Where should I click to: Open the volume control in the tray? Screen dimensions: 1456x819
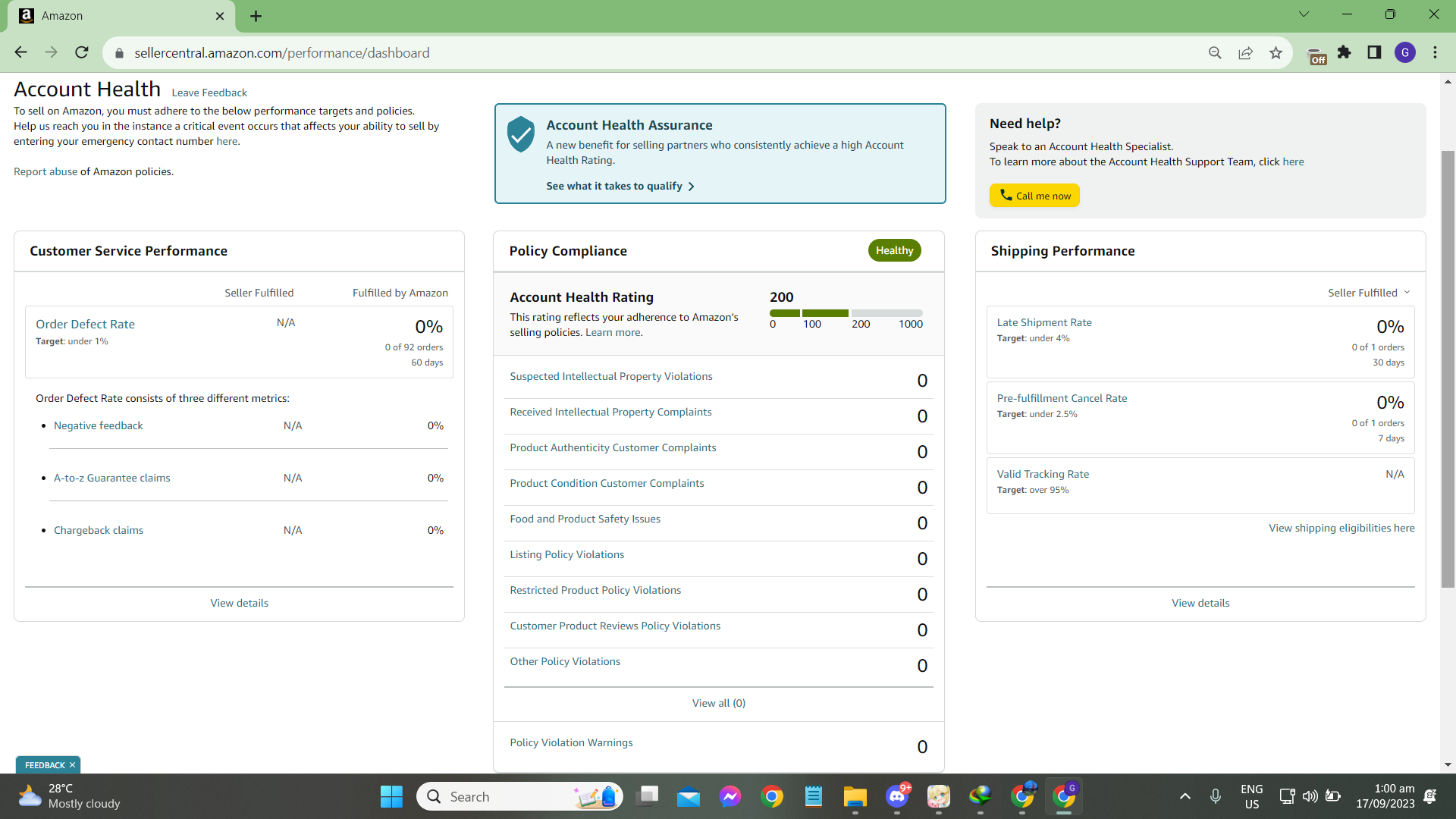(x=1310, y=796)
